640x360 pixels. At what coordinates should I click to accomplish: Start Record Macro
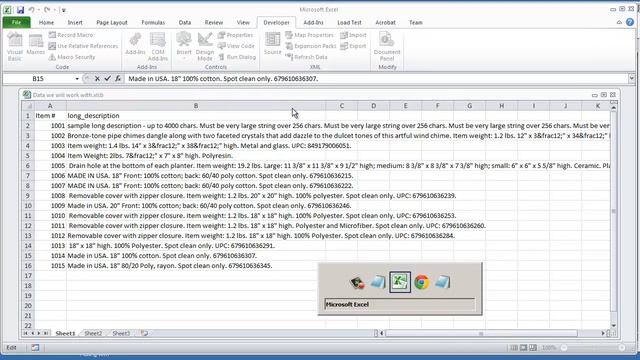(x=71, y=35)
